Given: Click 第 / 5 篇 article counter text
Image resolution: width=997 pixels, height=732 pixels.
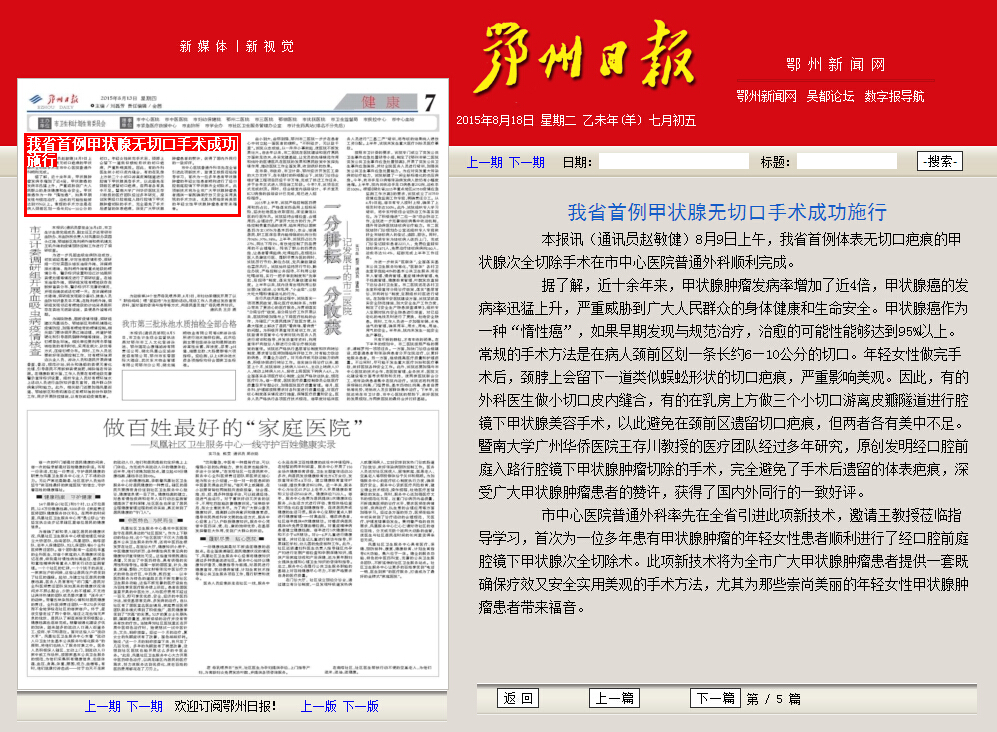Looking at the screenshot, I should point(774,699).
